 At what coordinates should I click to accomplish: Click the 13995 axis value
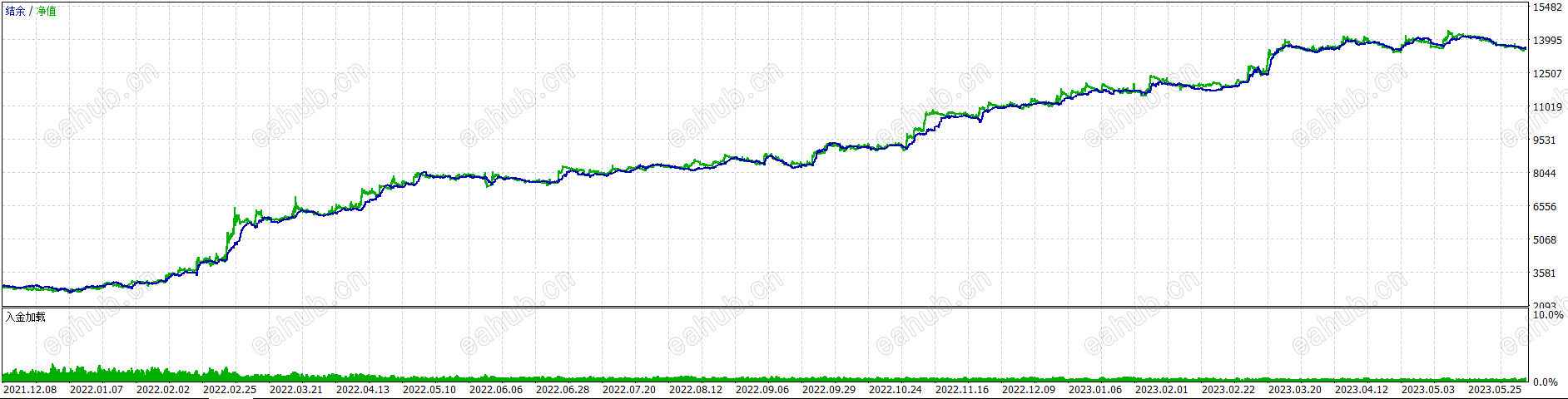tap(1547, 41)
